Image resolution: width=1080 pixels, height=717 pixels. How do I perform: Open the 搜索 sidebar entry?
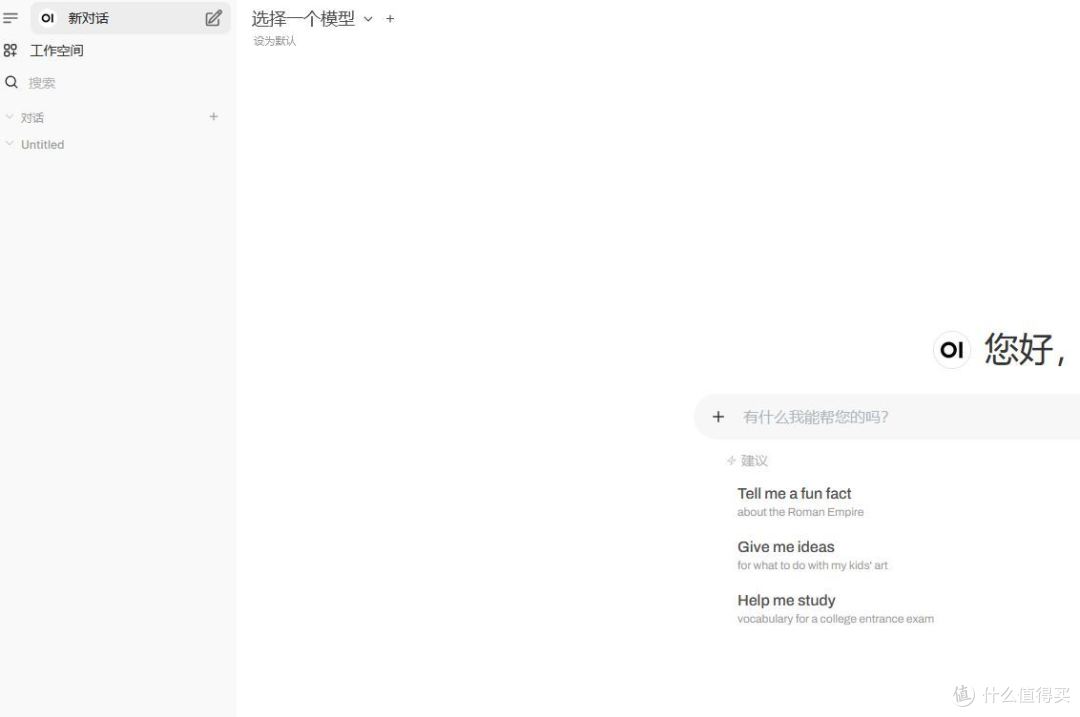click(x=42, y=82)
